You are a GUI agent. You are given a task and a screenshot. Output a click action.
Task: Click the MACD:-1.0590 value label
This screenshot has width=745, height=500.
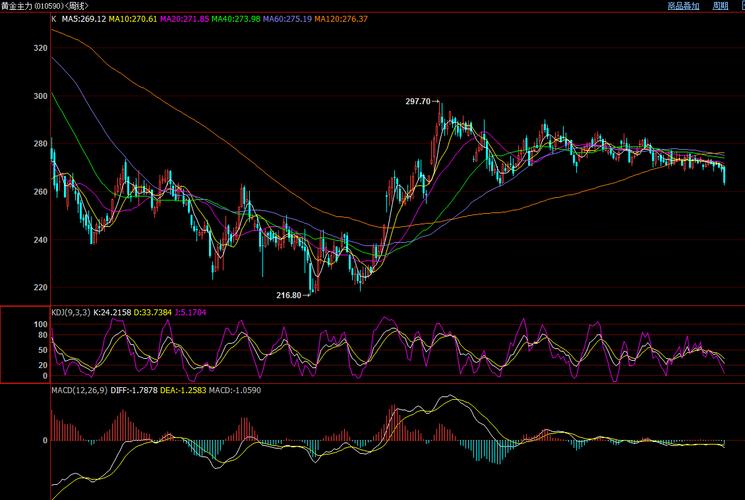pyautogui.click(x=235, y=390)
